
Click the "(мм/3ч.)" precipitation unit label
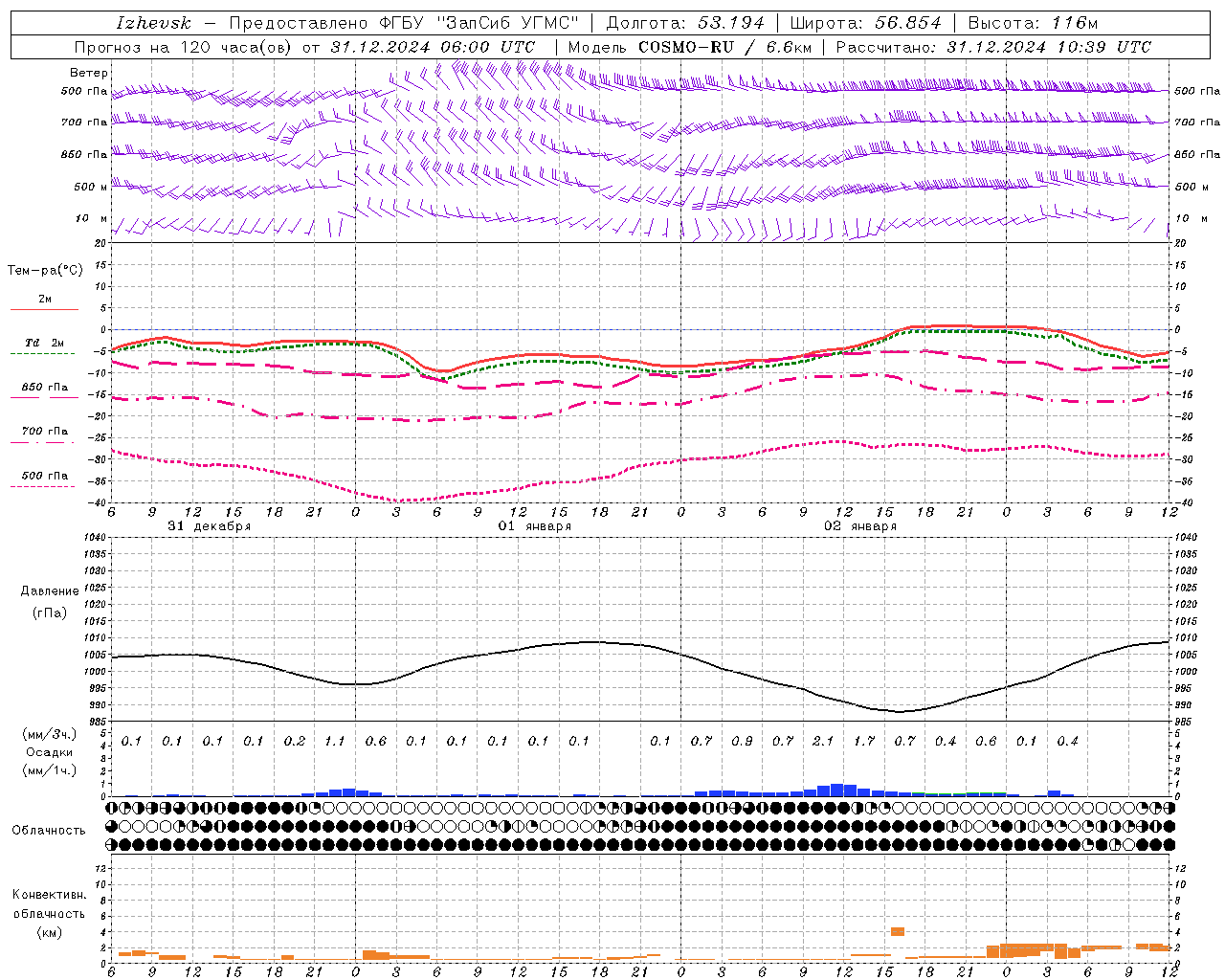coord(50,734)
